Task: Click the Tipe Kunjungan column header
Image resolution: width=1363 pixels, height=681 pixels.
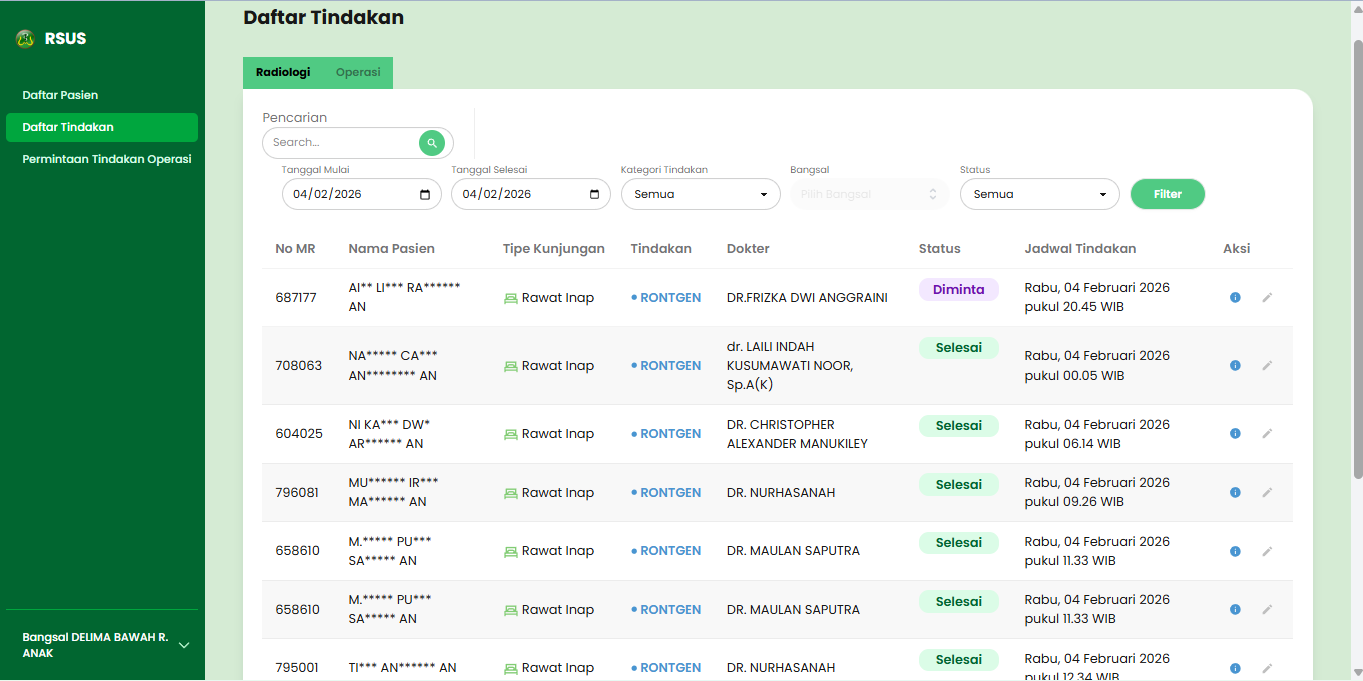Action: pos(553,248)
